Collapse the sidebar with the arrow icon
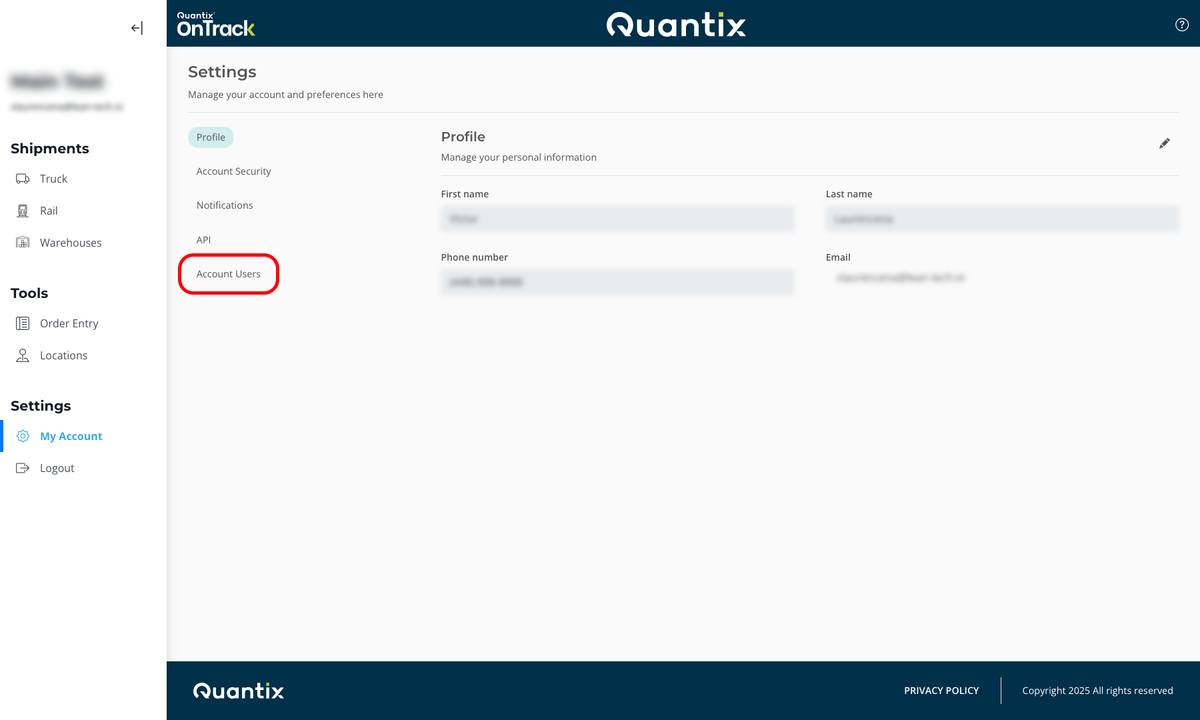 pos(136,28)
